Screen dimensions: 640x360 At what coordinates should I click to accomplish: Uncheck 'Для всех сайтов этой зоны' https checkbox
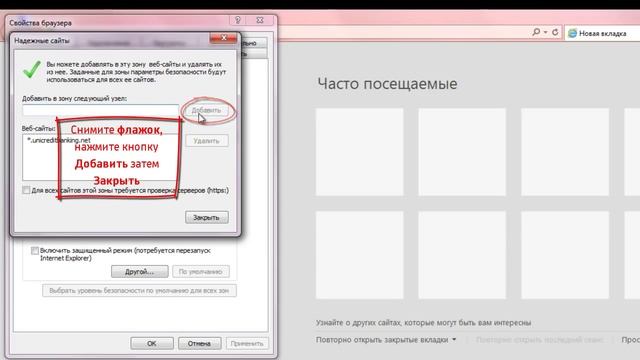pyautogui.click(x=26, y=190)
